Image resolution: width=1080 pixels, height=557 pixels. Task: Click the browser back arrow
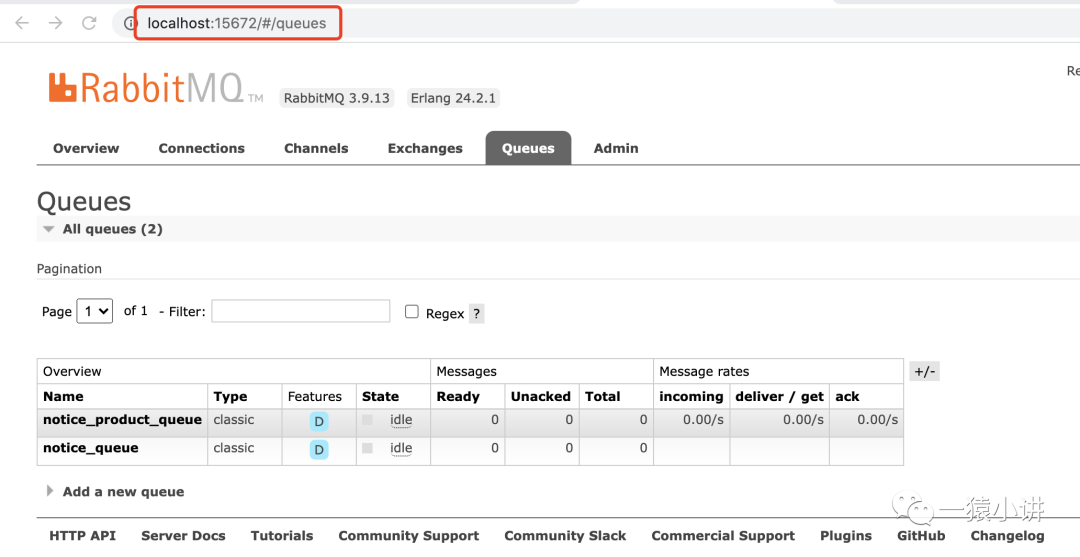coord(22,23)
